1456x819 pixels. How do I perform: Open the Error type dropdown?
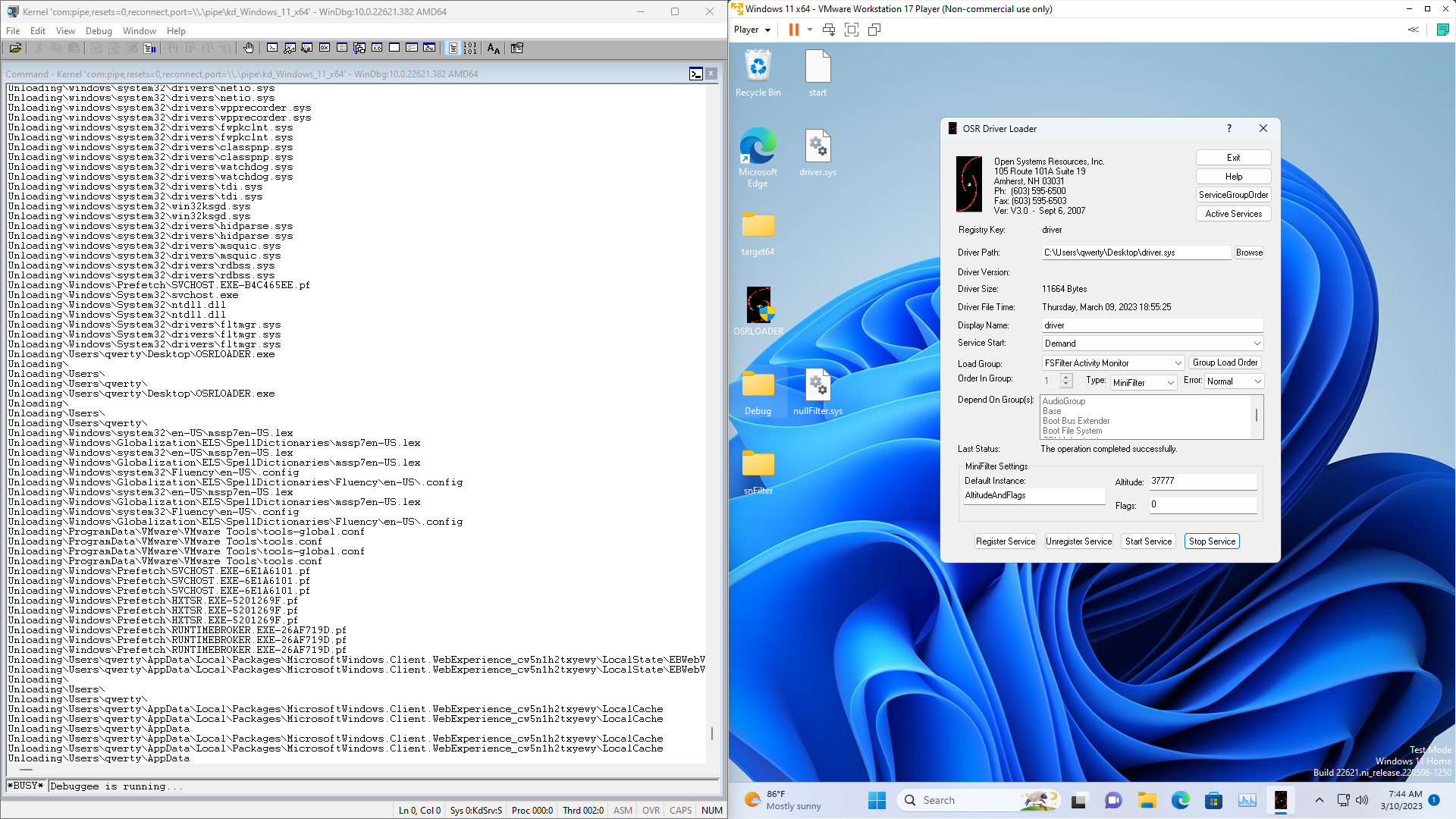[x=1257, y=381]
